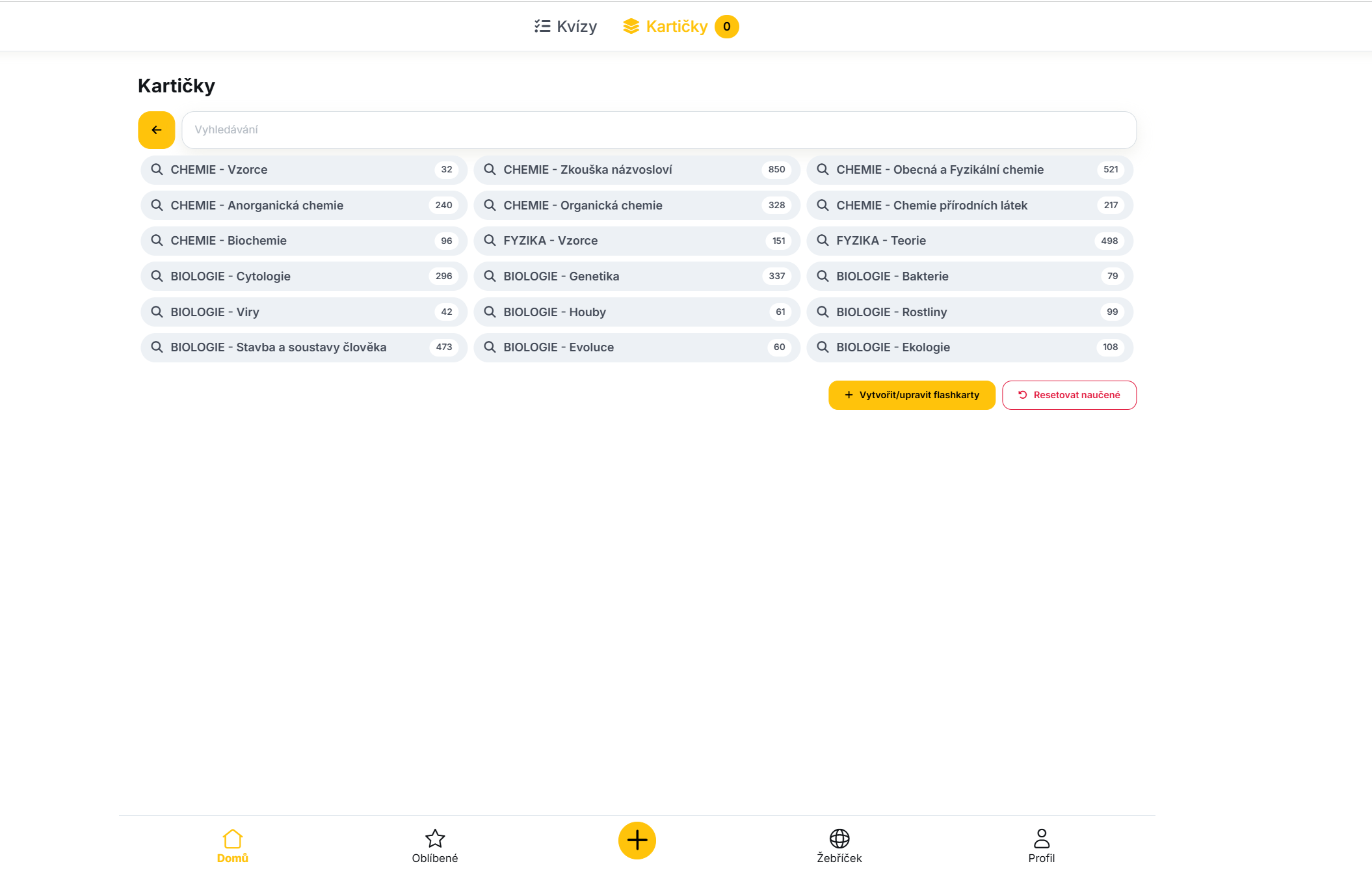Open BIOLOGIE - Viry flashcards
This screenshot has width=1372, height=877.
coord(304,312)
